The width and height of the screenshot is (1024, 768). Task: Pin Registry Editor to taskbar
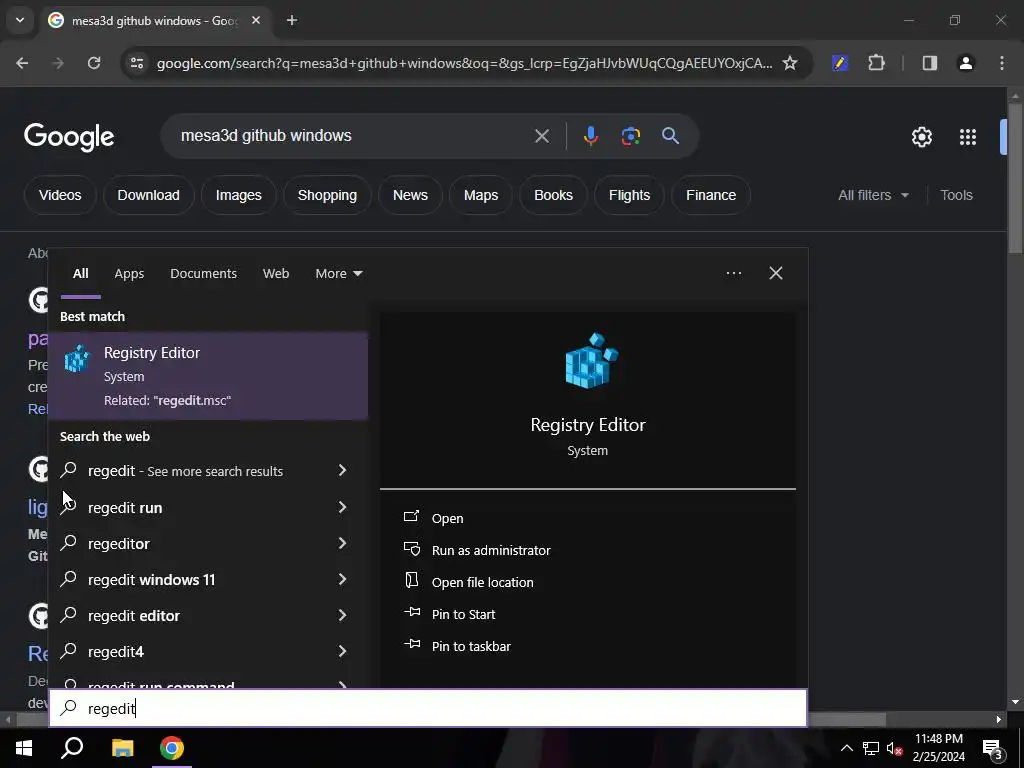(471, 646)
